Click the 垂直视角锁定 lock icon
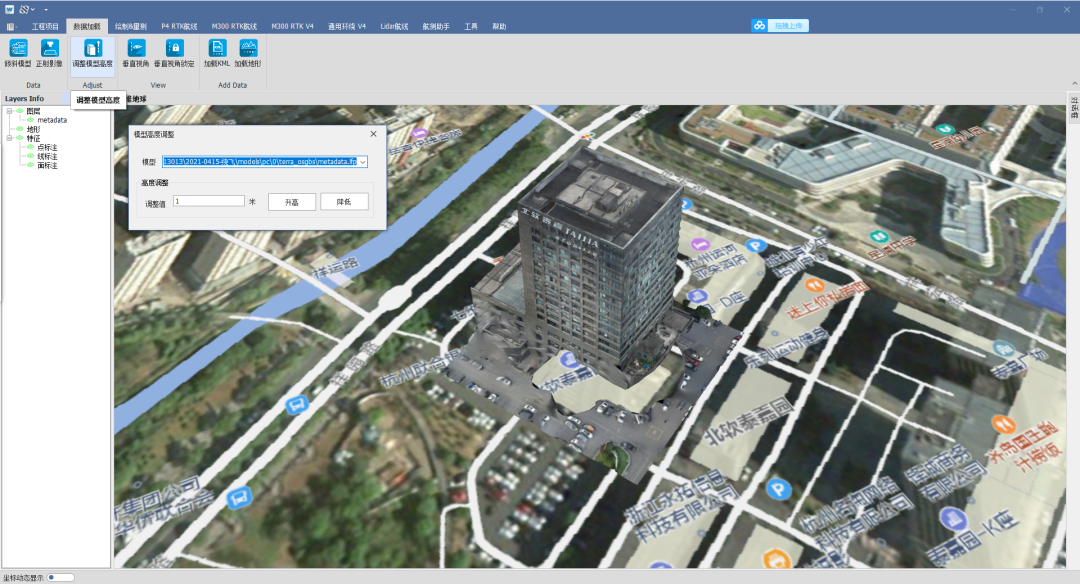The image size is (1080, 584). click(174, 48)
